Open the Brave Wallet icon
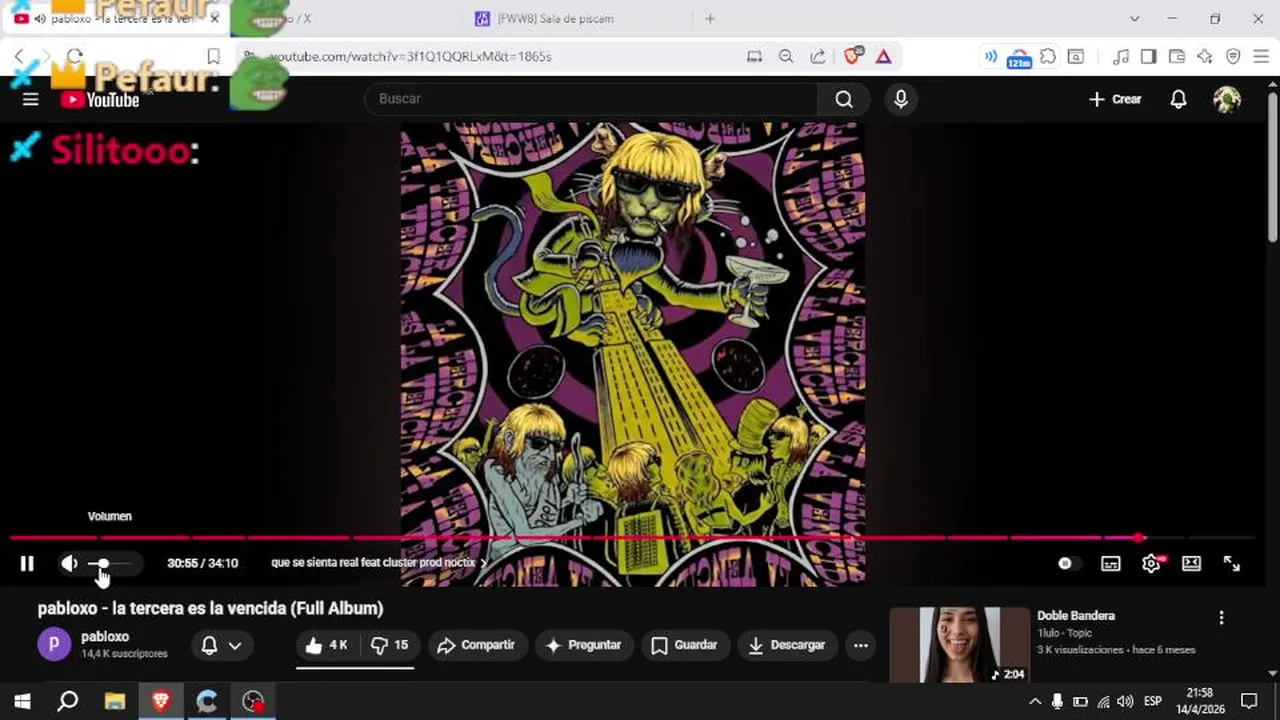This screenshot has width=1280, height=720. click(1177, 57)
